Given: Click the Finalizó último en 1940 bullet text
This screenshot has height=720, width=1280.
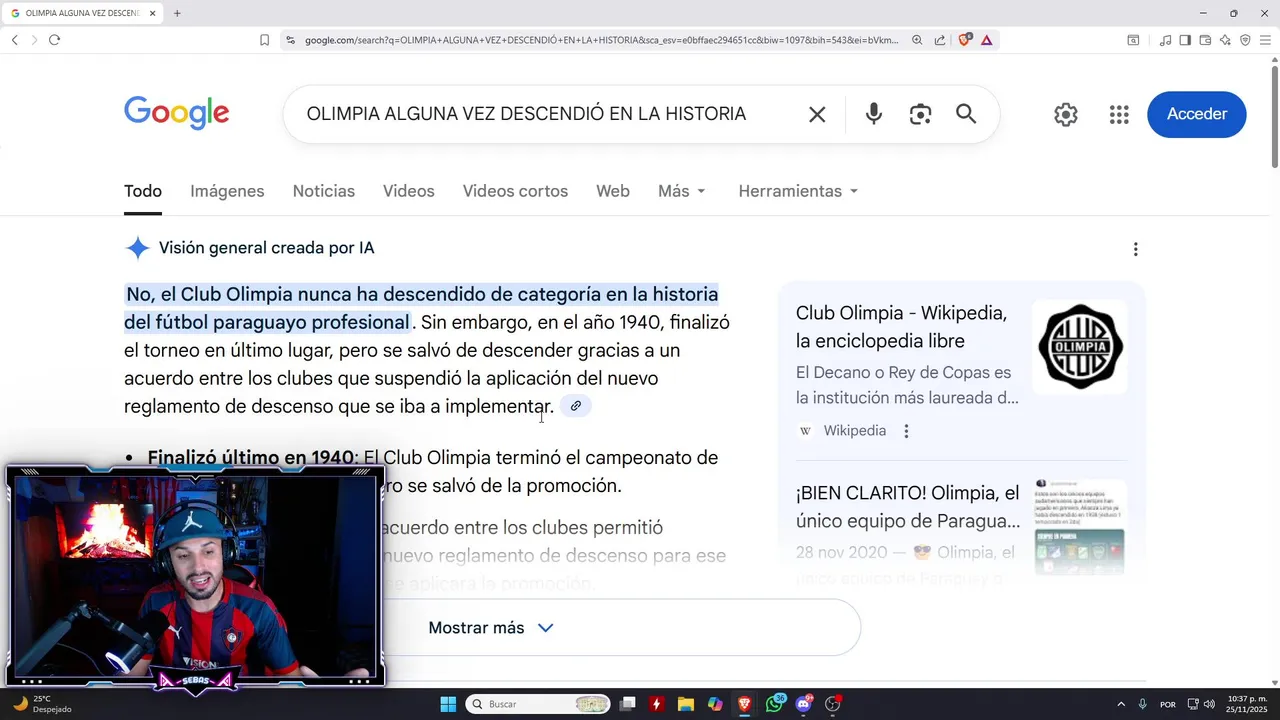Looking at the screenshot, I should point(251,458).
